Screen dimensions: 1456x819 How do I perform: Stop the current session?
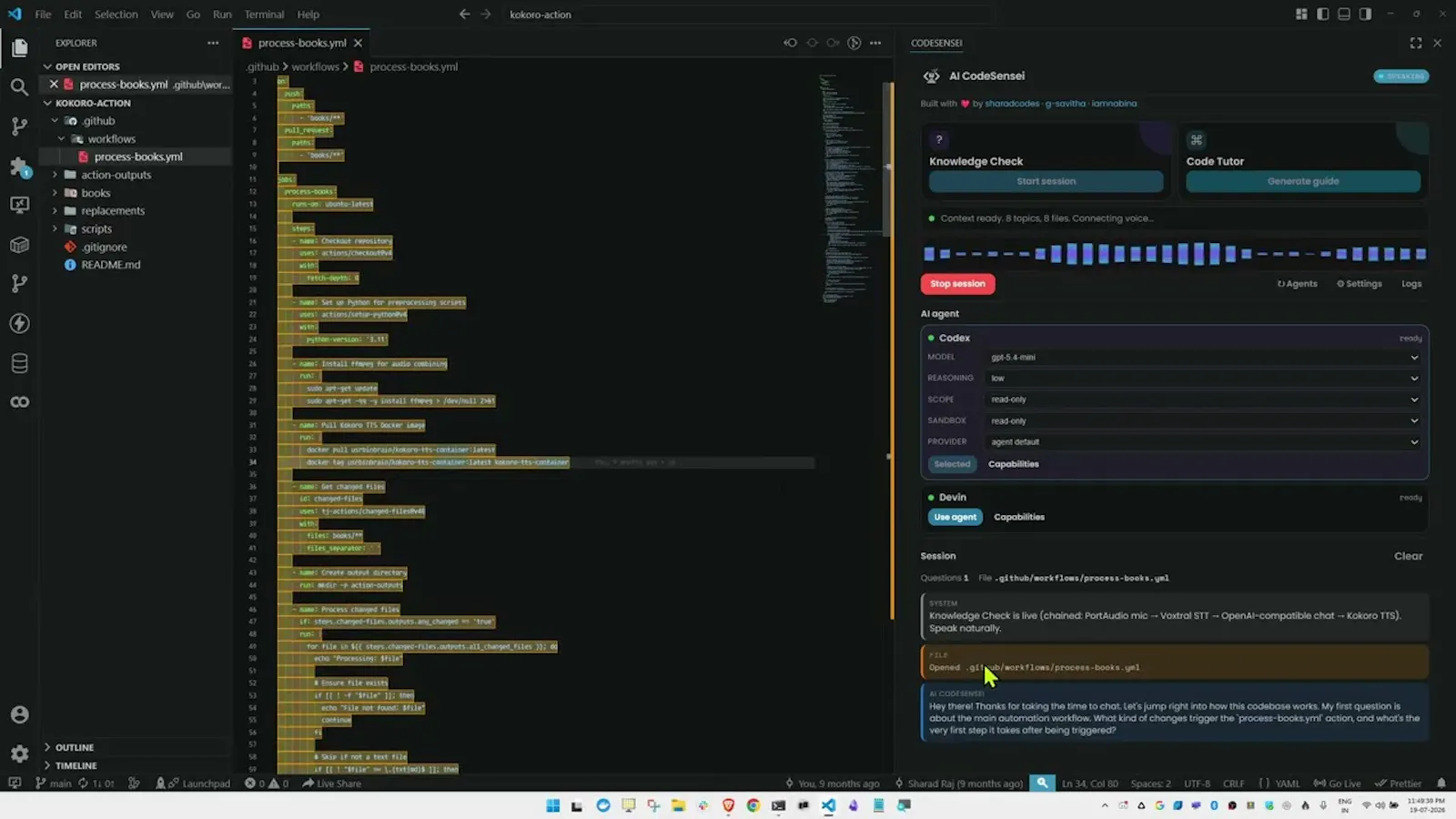tap(957, 284)
